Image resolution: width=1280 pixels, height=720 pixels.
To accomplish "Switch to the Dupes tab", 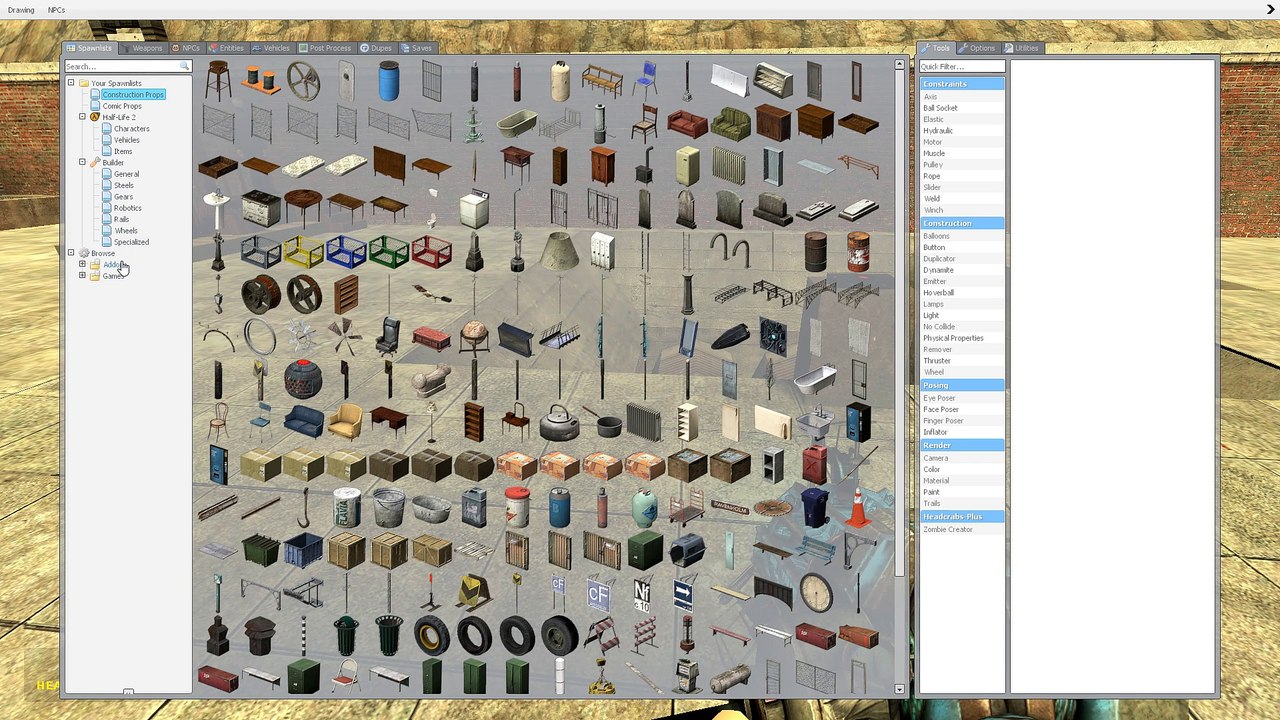I will pyautogui.click(x=377, y=48).
